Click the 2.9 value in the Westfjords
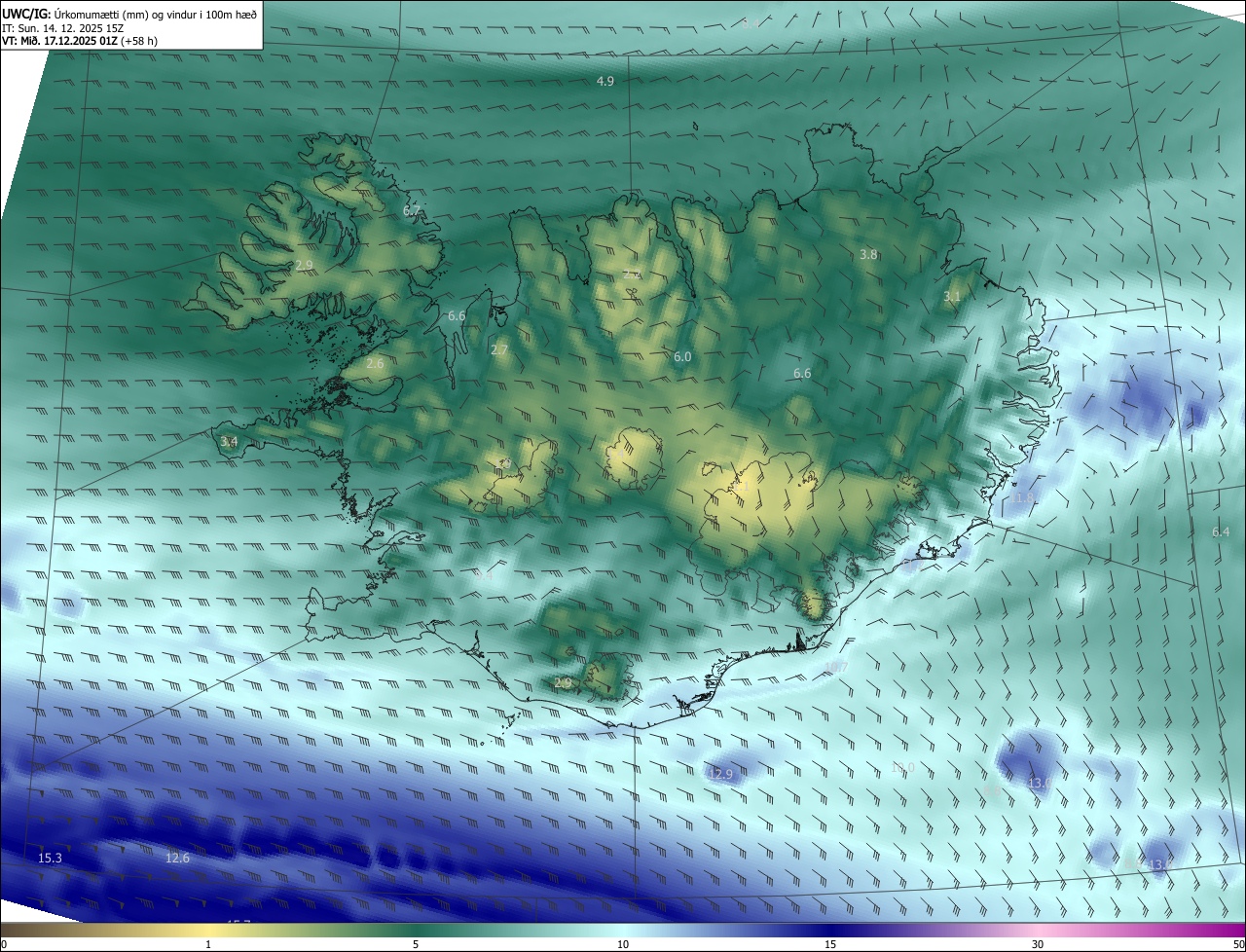Viewport: 1246px width, 952px height. pyautogui.click(x=305, y=265)
